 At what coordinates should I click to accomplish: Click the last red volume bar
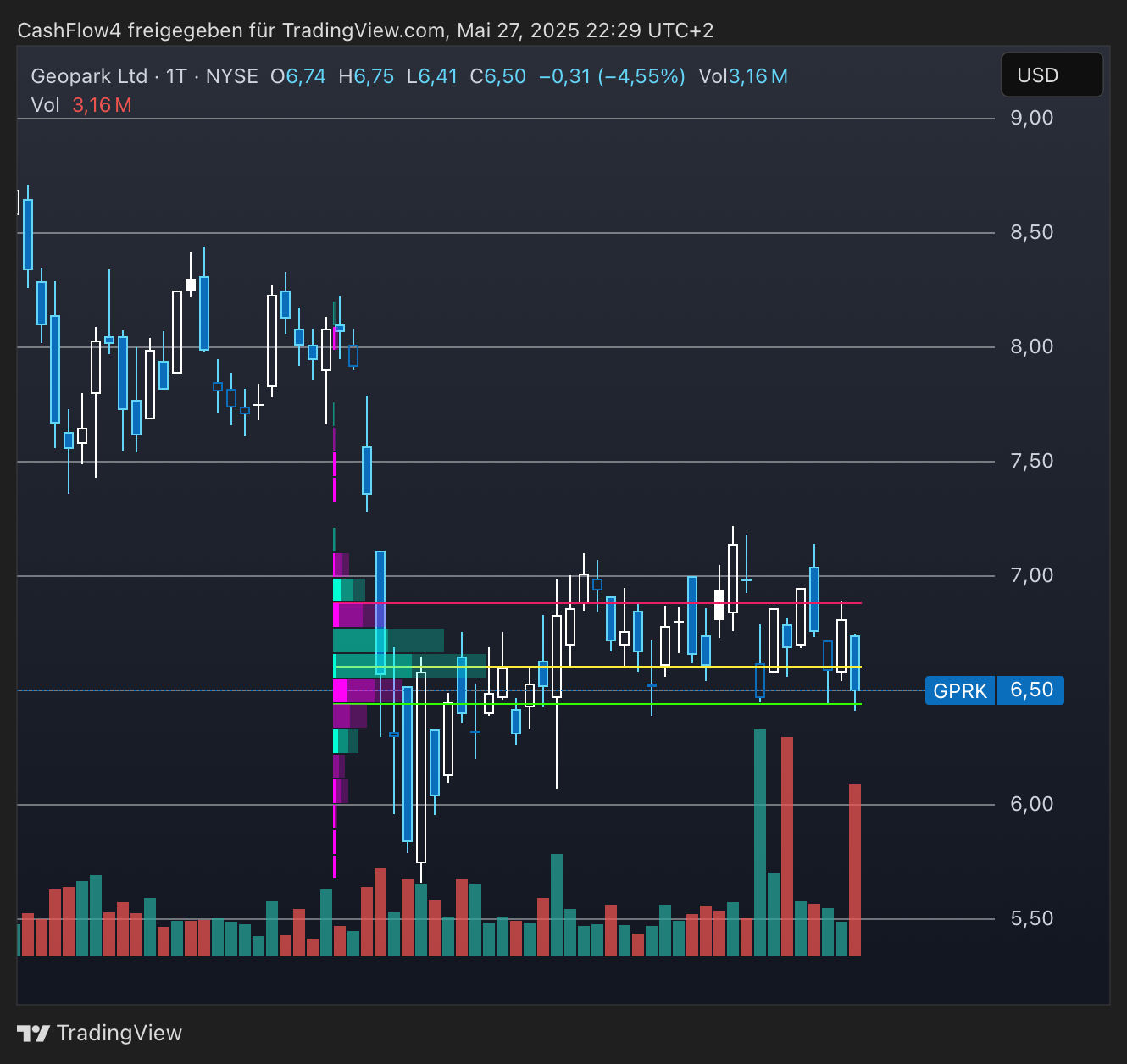click(x=855, y=871)
